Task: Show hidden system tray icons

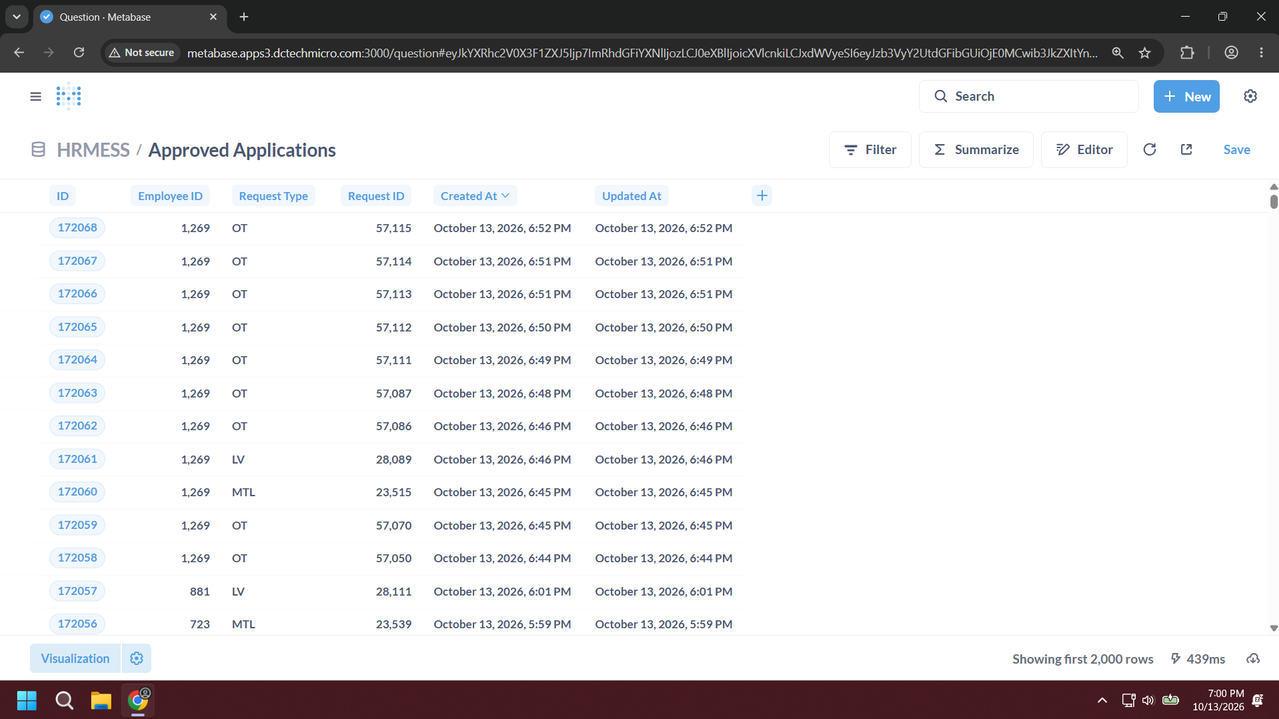Action: pos(1102,700)
